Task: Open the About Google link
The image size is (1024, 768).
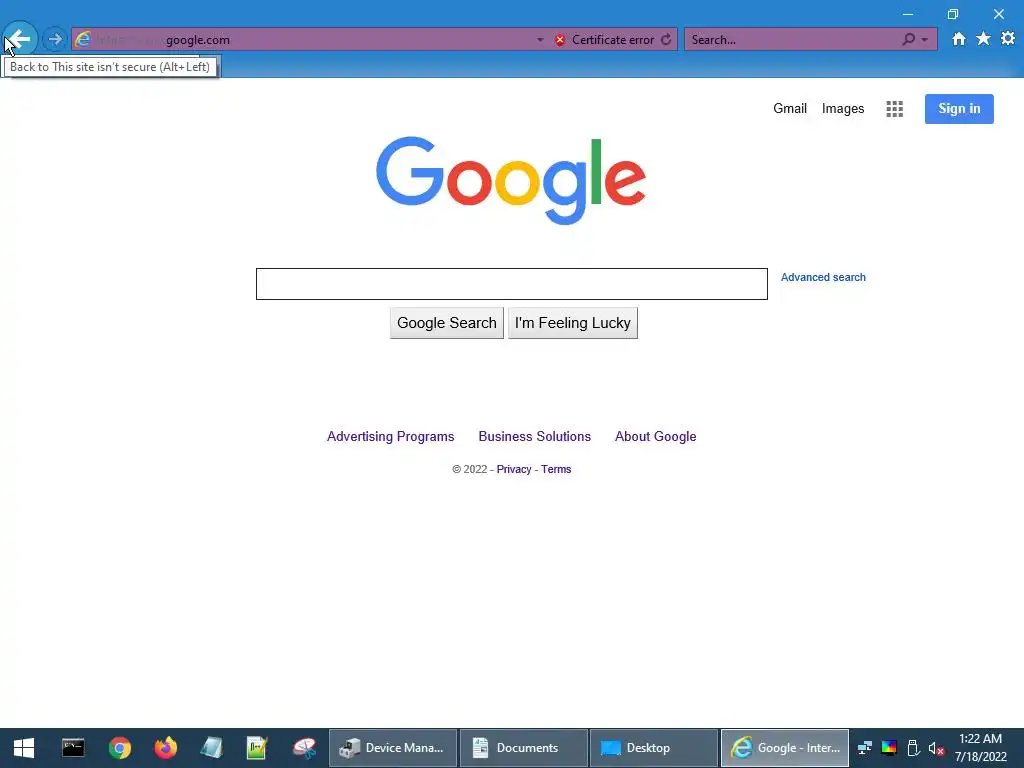Action: point(655,436)
